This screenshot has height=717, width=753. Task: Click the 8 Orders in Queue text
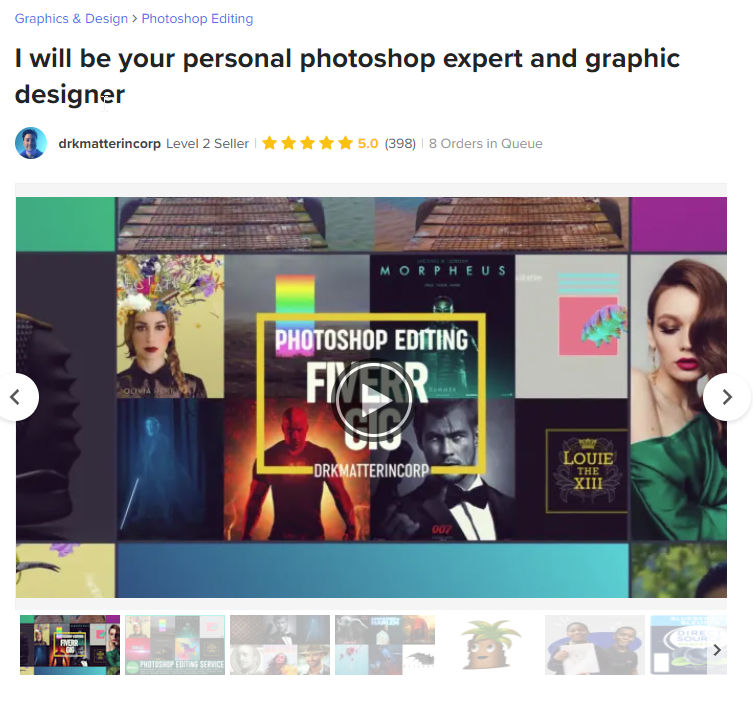tap(486, 144)
